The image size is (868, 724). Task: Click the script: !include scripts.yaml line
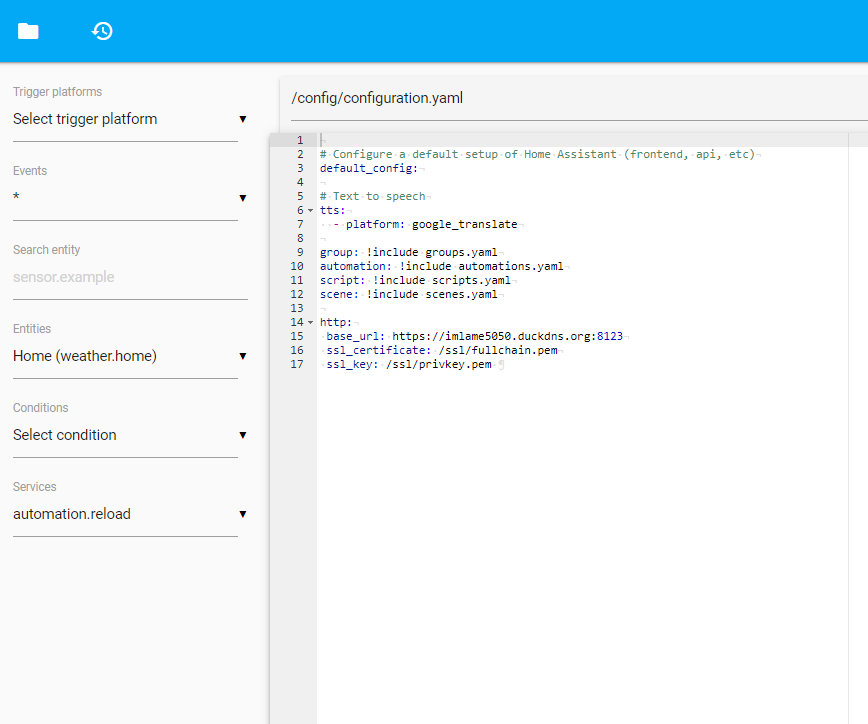pyautogui.click(x=415, y=280)
